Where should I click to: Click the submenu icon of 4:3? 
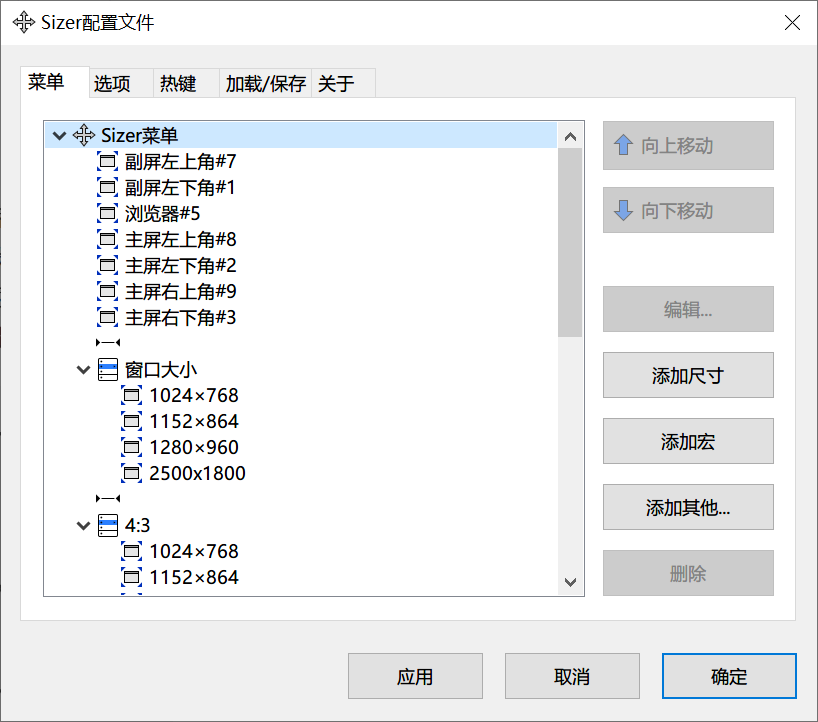(108, 525)
